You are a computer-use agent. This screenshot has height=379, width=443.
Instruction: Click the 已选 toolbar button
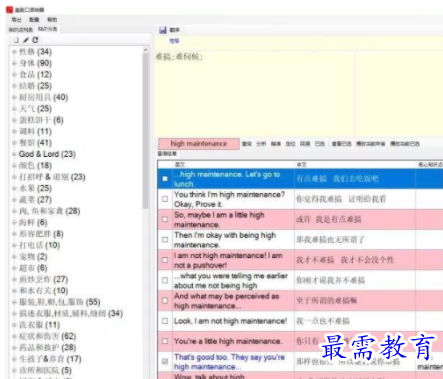tap(320, 144)
